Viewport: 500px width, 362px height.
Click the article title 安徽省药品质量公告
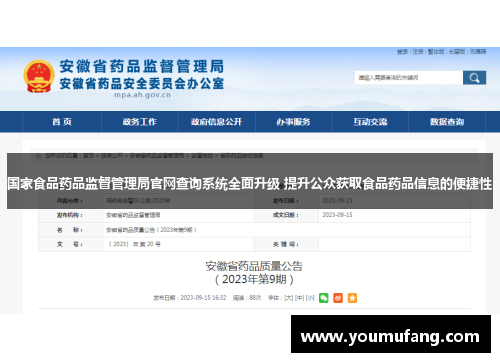click(x=254, y=266)
